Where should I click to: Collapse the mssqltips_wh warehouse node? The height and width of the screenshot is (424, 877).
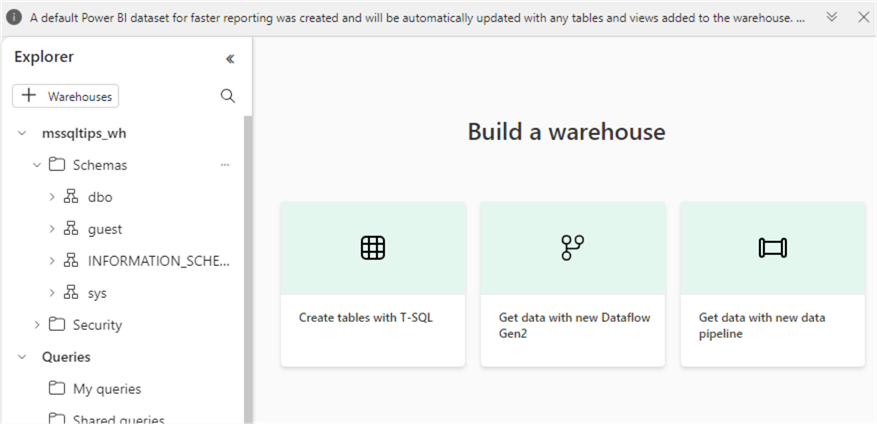click(22, 133)
